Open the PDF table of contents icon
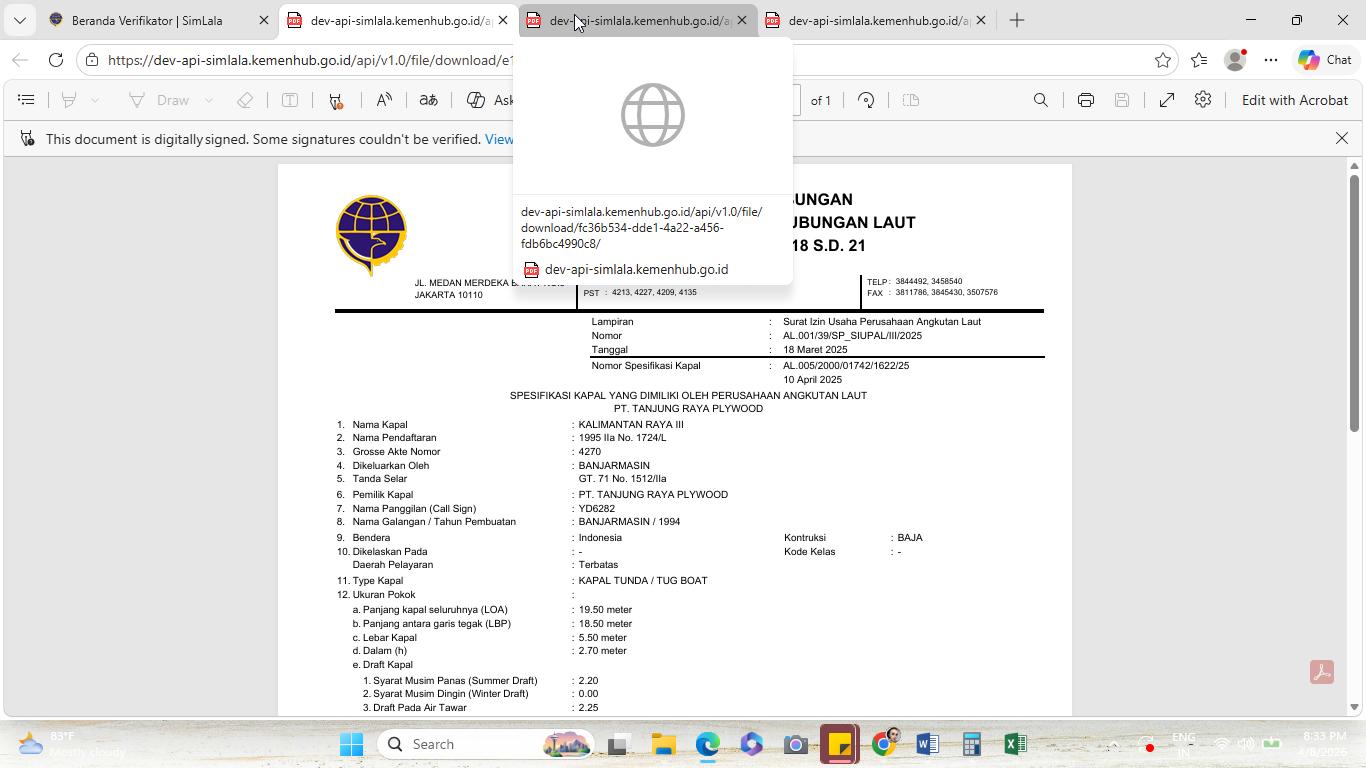Screen dimensions: 1366x768 click(27, 100)
